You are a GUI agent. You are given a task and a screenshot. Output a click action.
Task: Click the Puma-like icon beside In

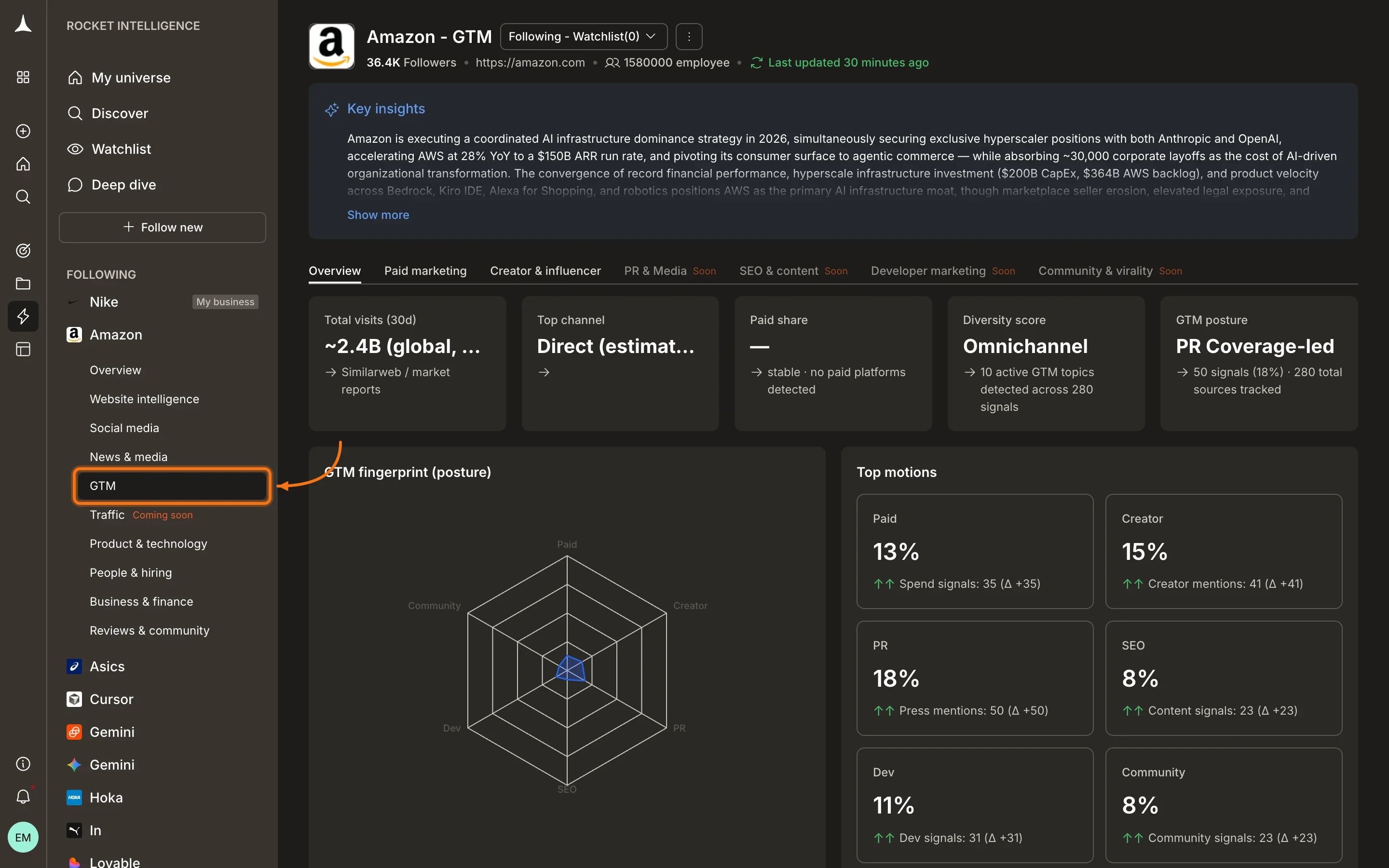point(74,830)
